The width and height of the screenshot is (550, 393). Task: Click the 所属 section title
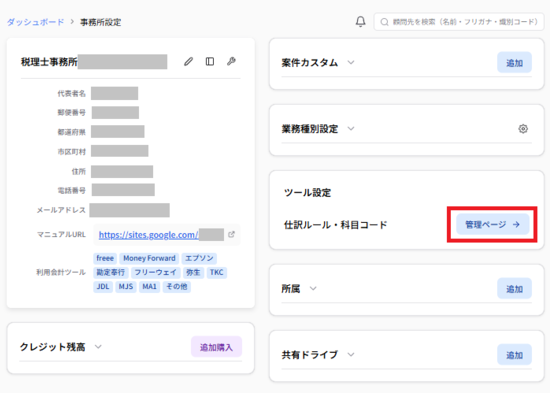point(291,289)
